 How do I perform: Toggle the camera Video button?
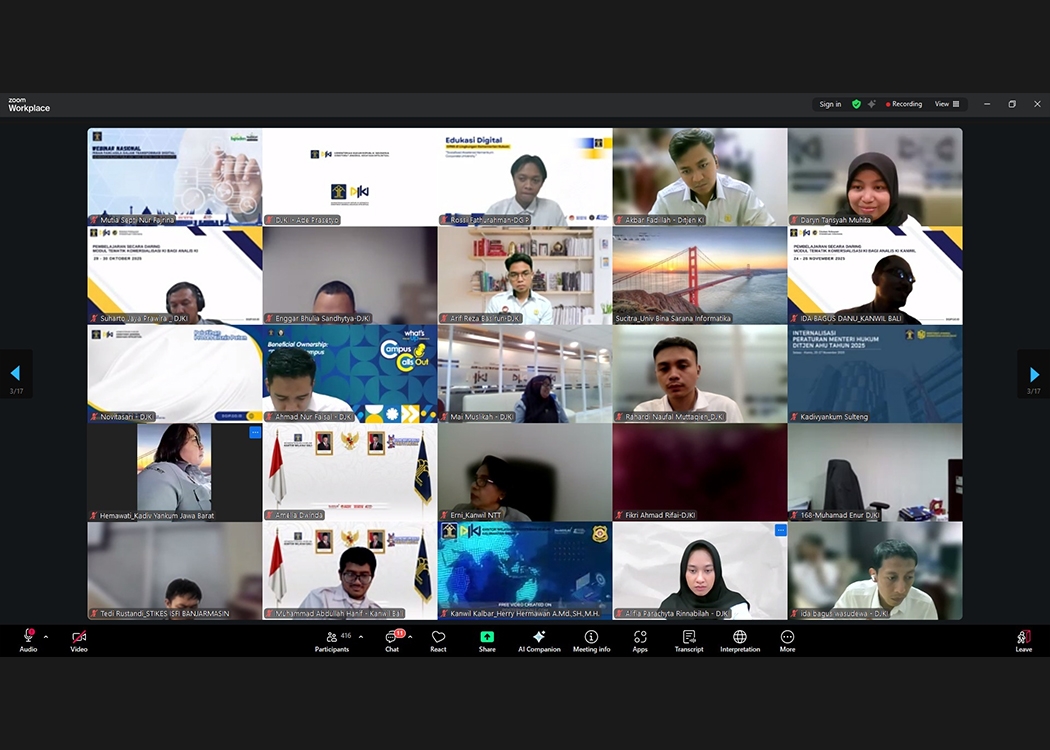[x=79, y=640]
